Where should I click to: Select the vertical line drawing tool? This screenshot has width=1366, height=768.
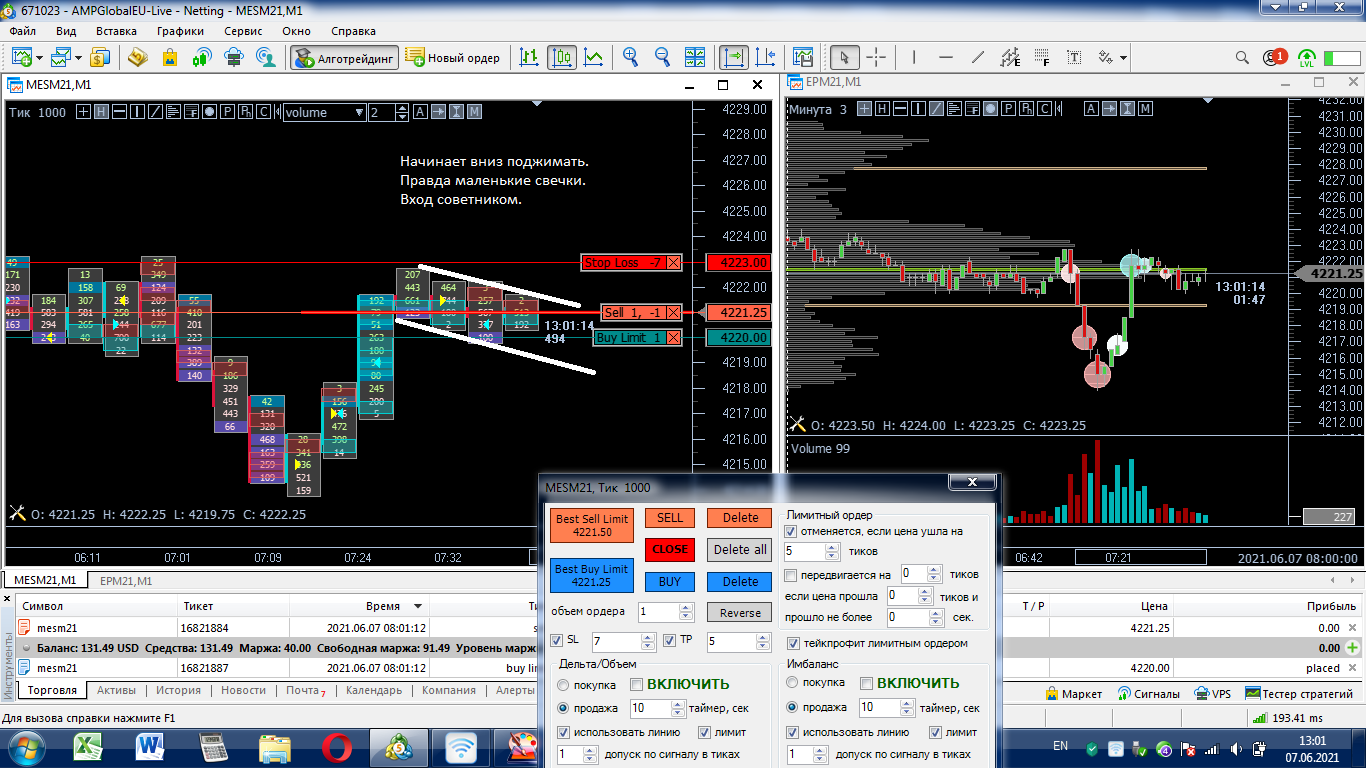914,57
